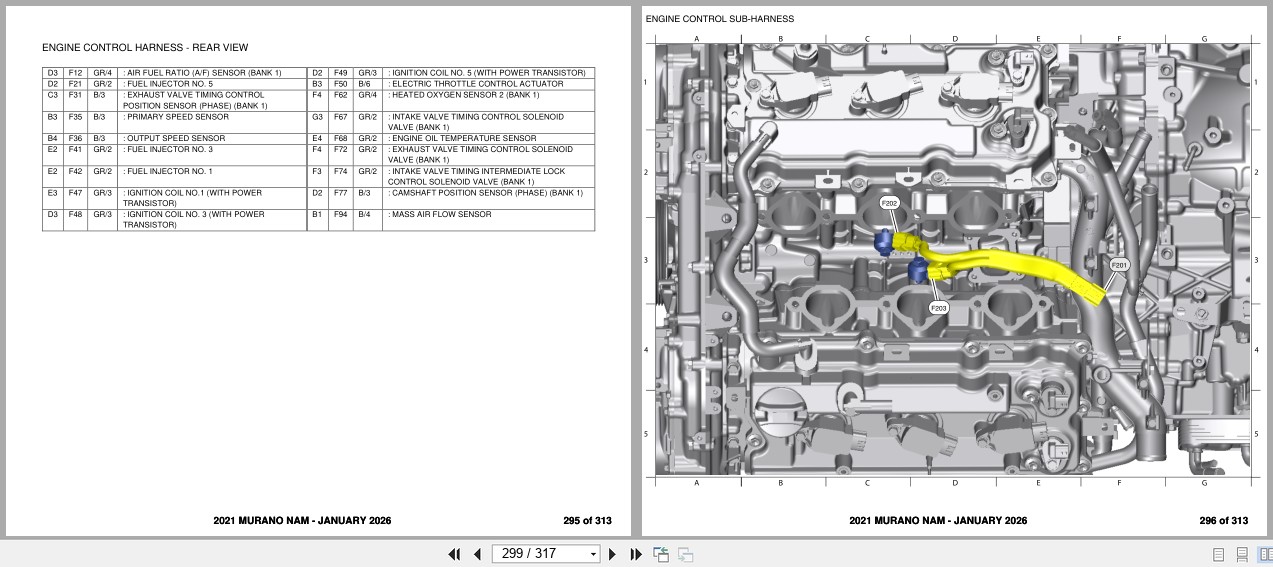Click the go to previous view icon

coord(661,554)
